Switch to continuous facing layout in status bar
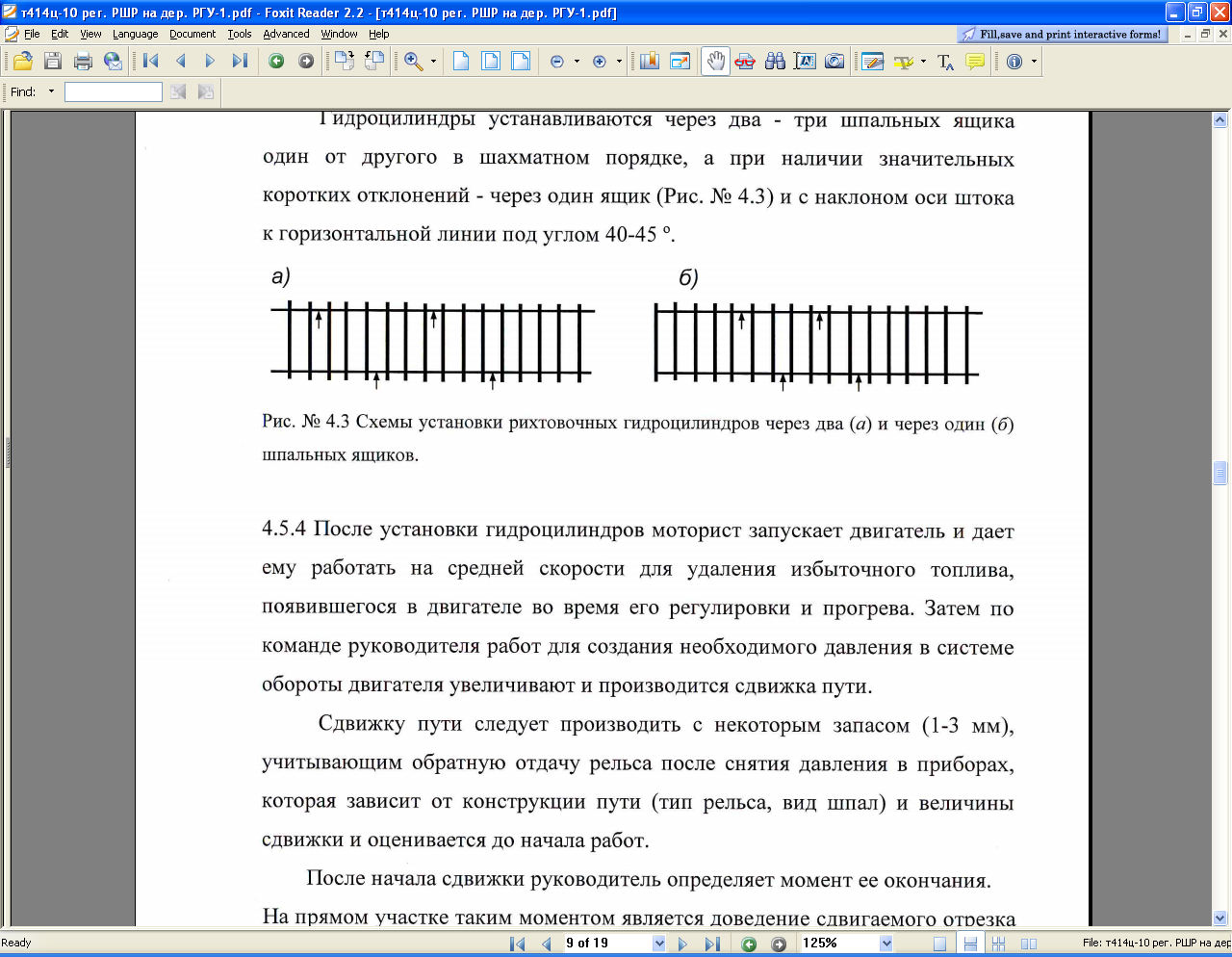This screenshot has height=957, width=1232. 999,944
